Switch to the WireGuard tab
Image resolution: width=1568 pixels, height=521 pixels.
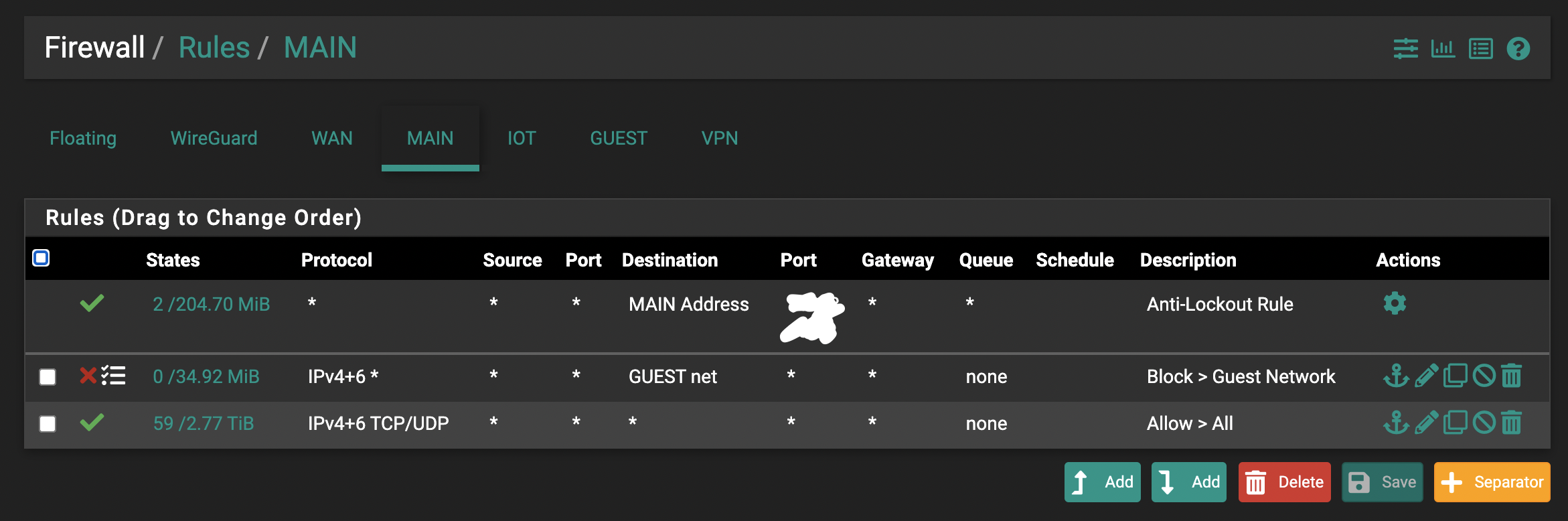pos(214,138)
